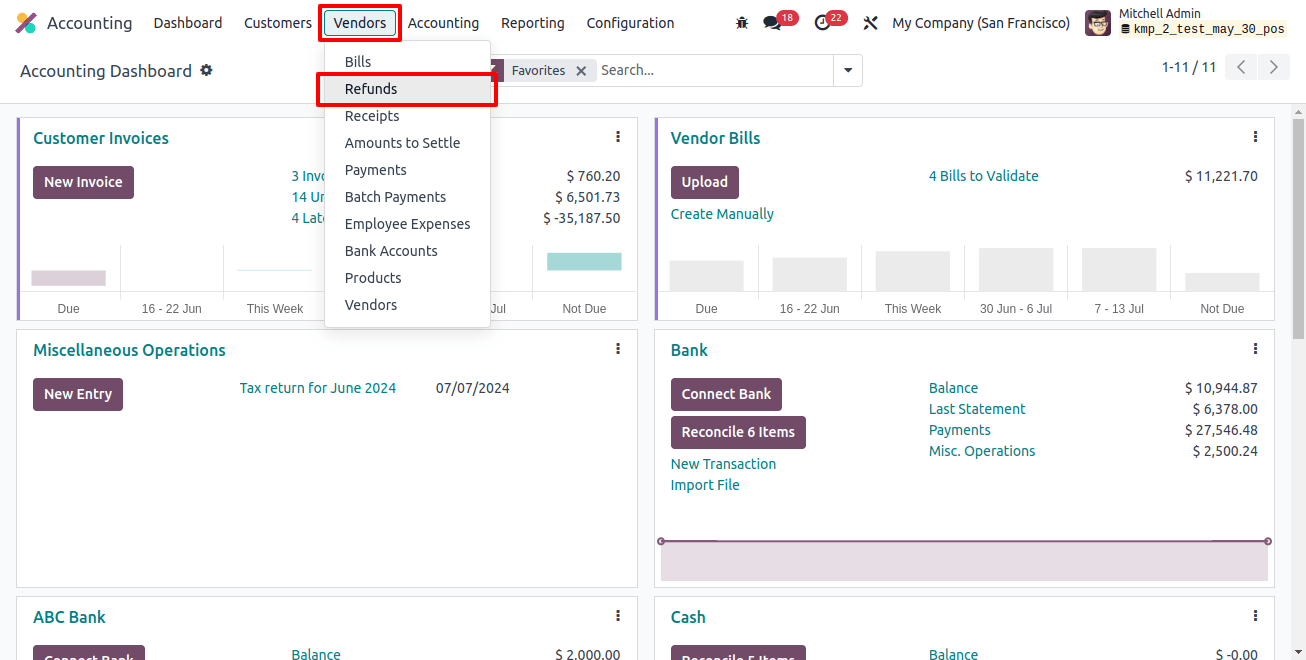Open the My Company (San Francisco) company switcher
Viewport: 1306px width, 660px height.
click(981, 23)
